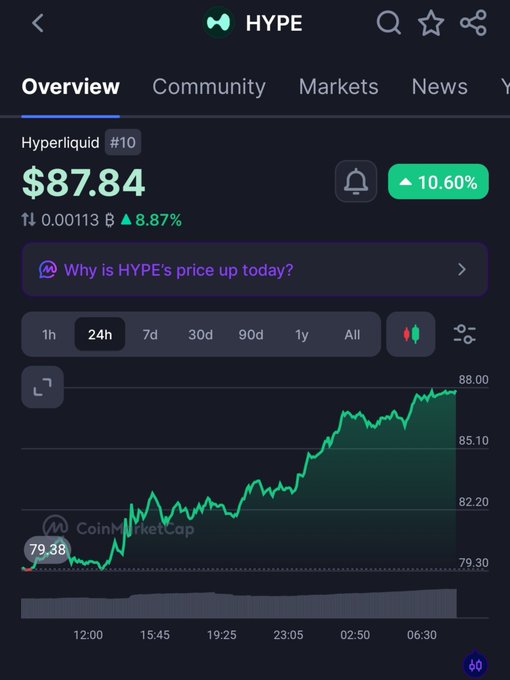Viewport: 510px width, 680px height.
Task: Tap the 8.87% BTC change
Action: (x=151, y=220)
